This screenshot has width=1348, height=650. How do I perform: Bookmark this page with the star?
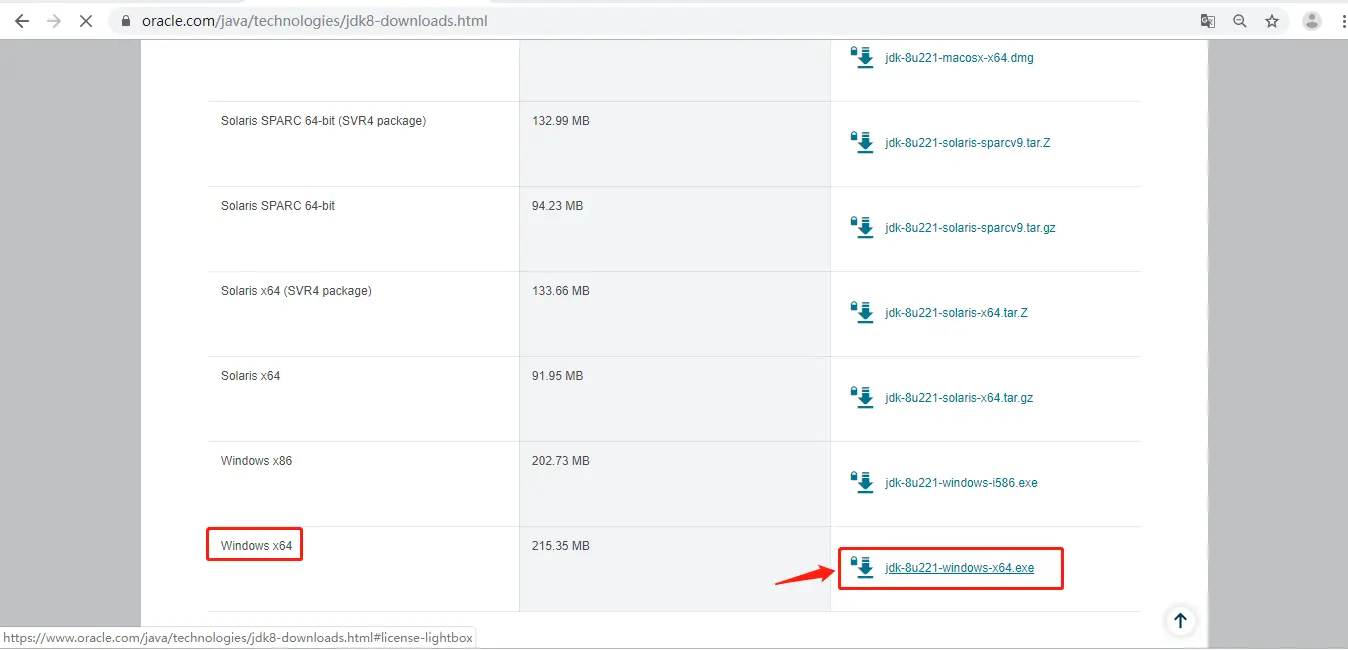click(1272, 20)
